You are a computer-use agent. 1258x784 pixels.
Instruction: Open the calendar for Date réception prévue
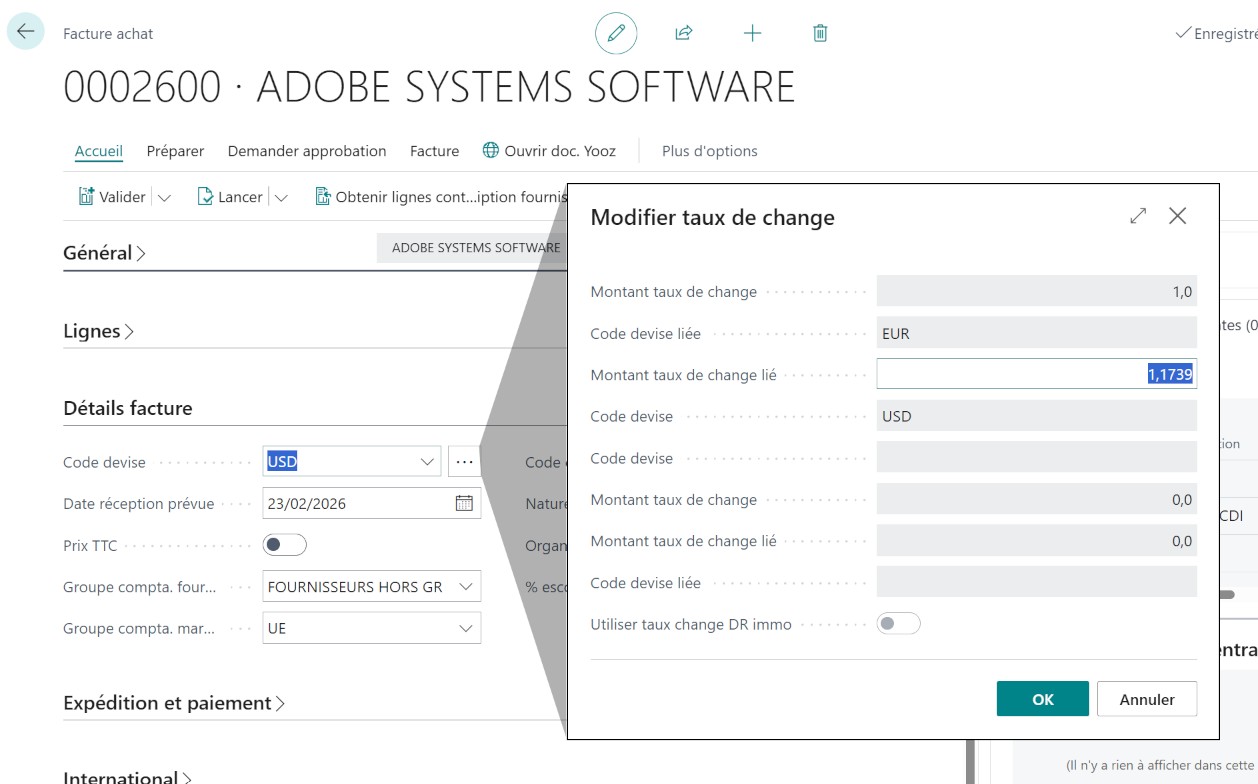(464, 503)
